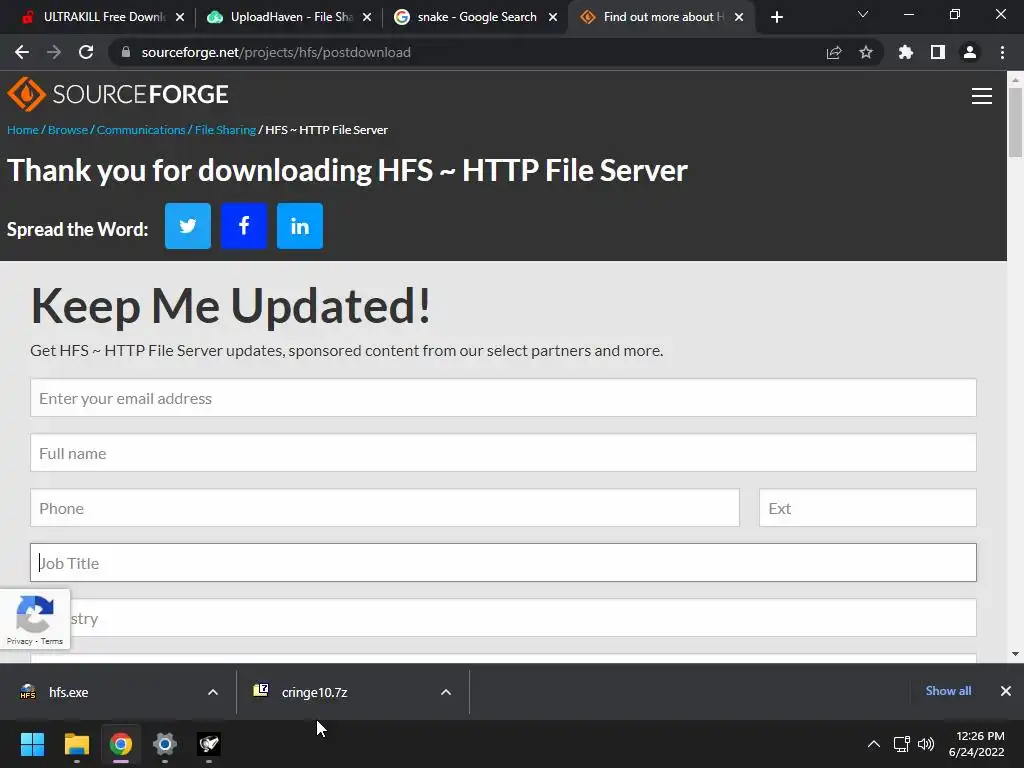The height and width of the screenshot is (768, 1024).
Task: Click the reCAPTCHA badge
Action: pyautogui.click(x=35, y=619)
